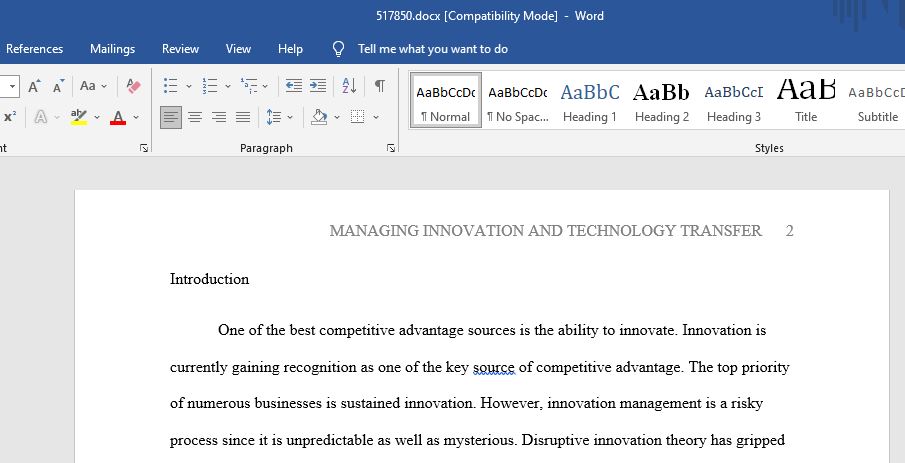The image size is (905, 463).
Task: Switch to the View tab
Action: tap(238, 49)
